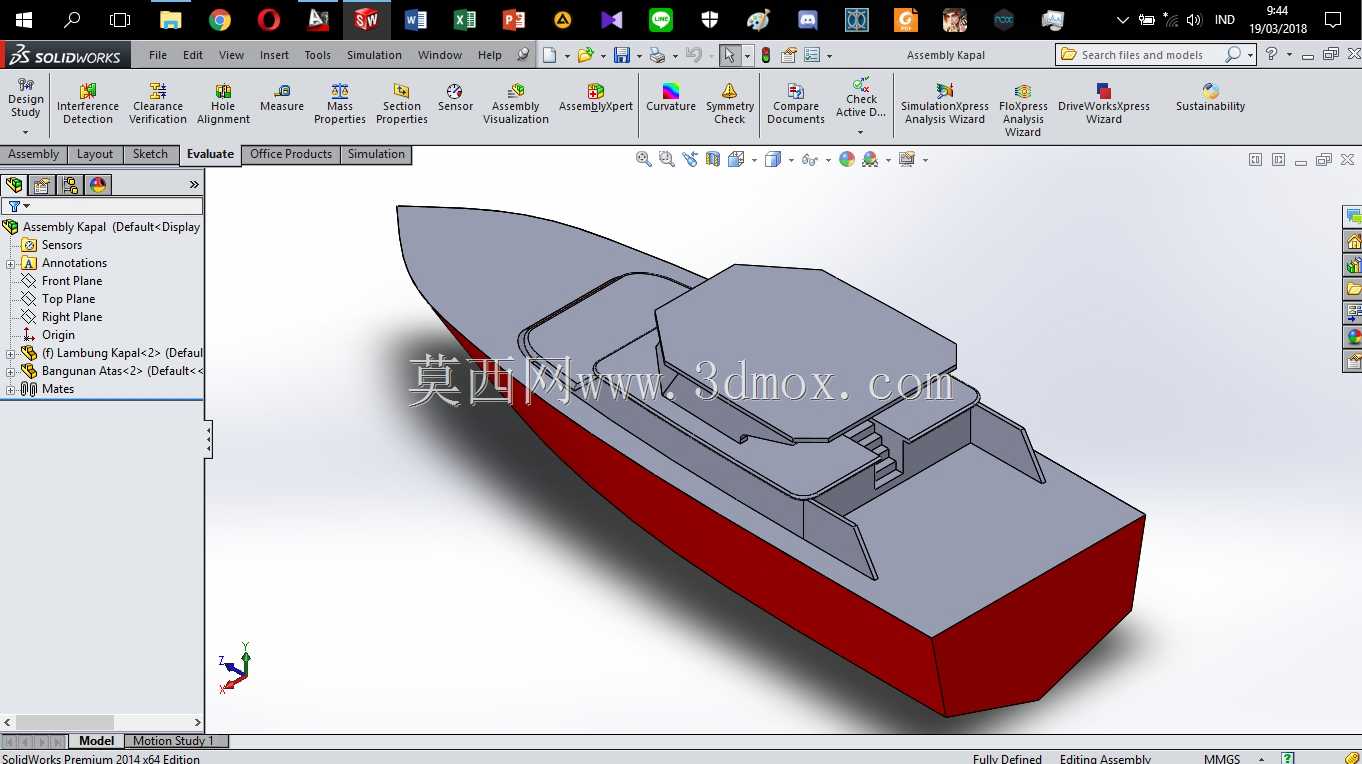Viewport: 1362px width, 764px height.
Task: Show Curvature display
Action: (x=671, y=98)
